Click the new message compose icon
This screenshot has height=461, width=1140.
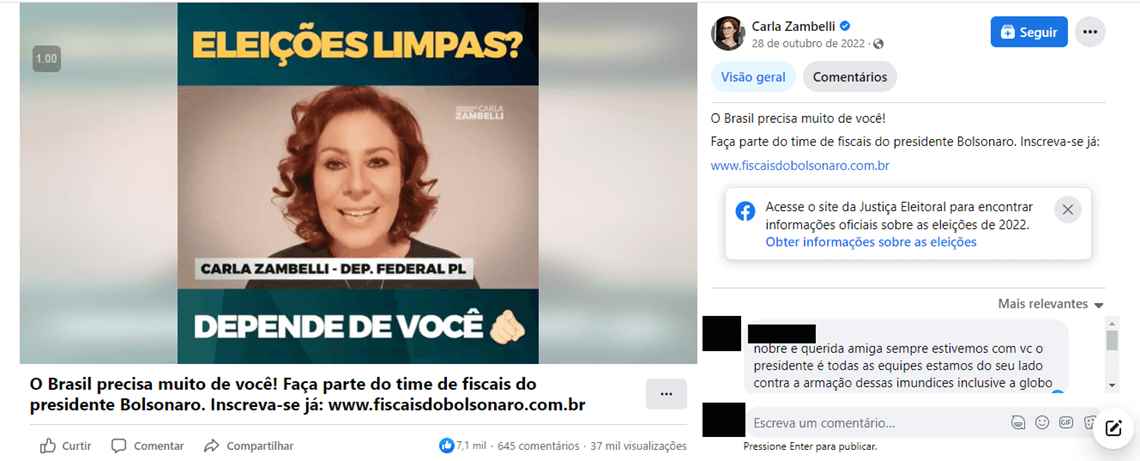coord(1113,428)
